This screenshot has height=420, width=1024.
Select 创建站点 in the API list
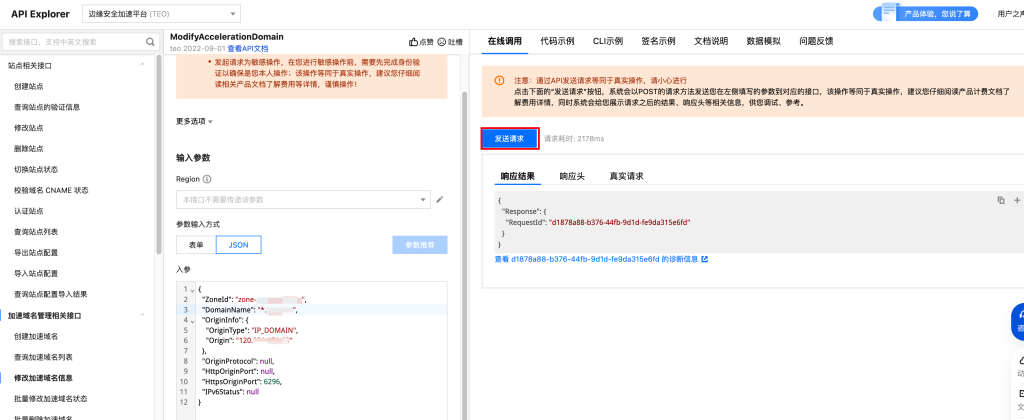[x=28, y=86]
